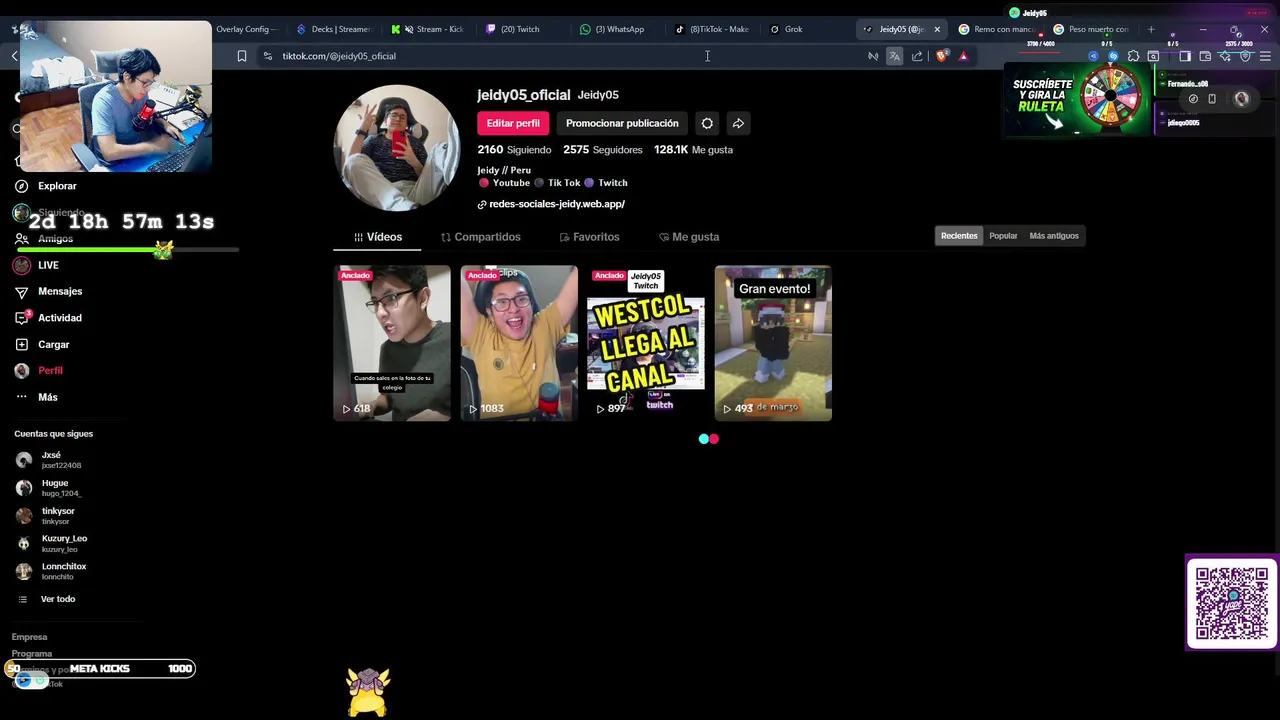Screen dimensions: 1280x720
Task: Open tinkysor in followed accounts
Action: pos(46,516)
